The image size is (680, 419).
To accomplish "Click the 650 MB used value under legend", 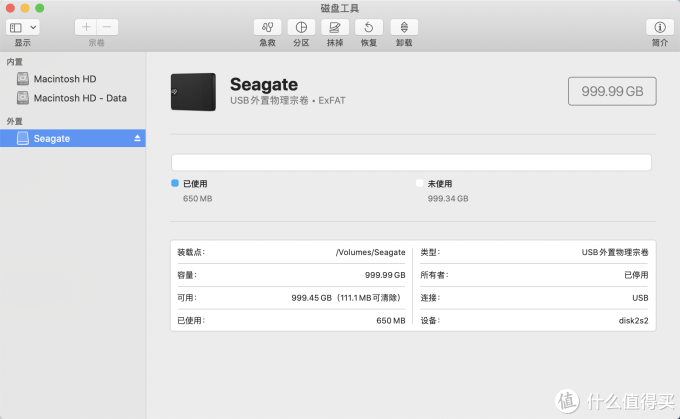I will (197, 199).
